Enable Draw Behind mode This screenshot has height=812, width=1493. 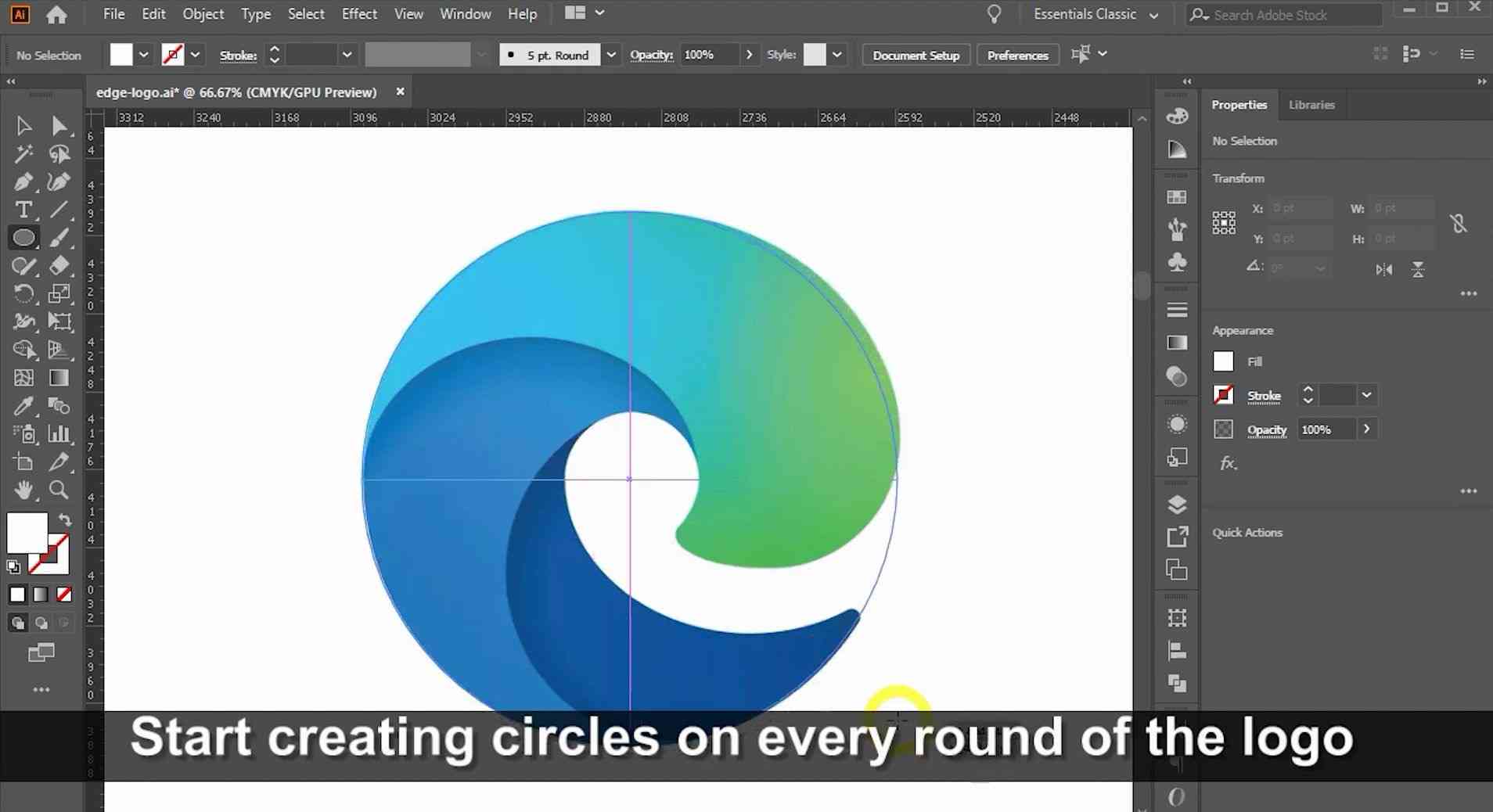pyautogui.click(x=41, y=623)
